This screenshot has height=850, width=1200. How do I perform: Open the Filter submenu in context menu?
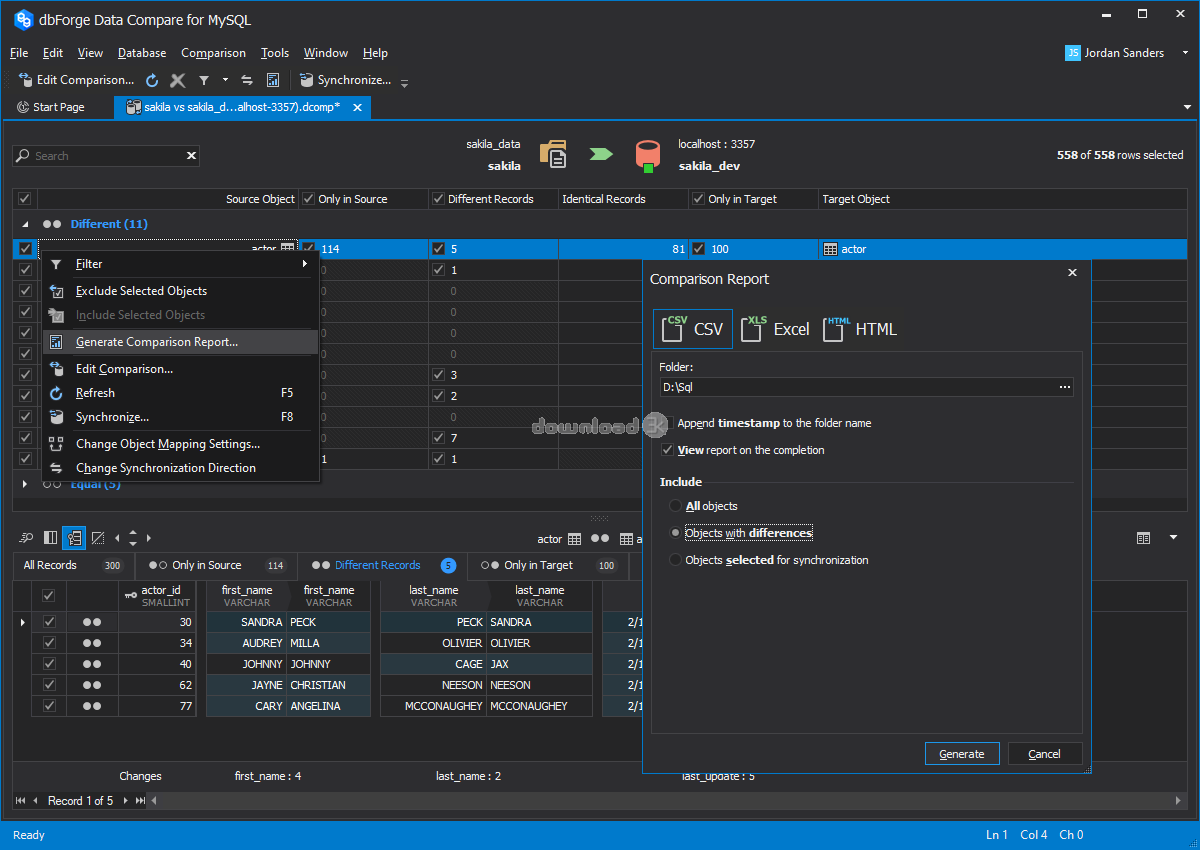[x=181, y=264]
